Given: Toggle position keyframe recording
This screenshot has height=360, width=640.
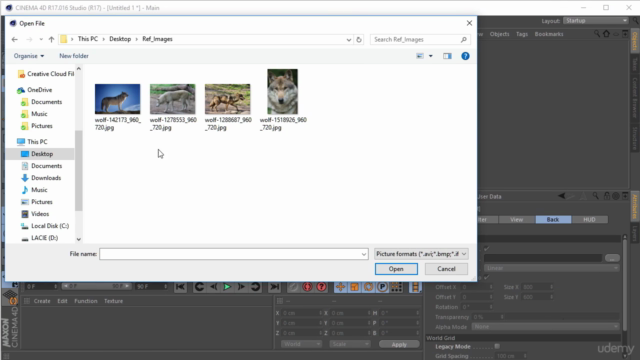Looking at the screenshot, I should coord(340,287).
